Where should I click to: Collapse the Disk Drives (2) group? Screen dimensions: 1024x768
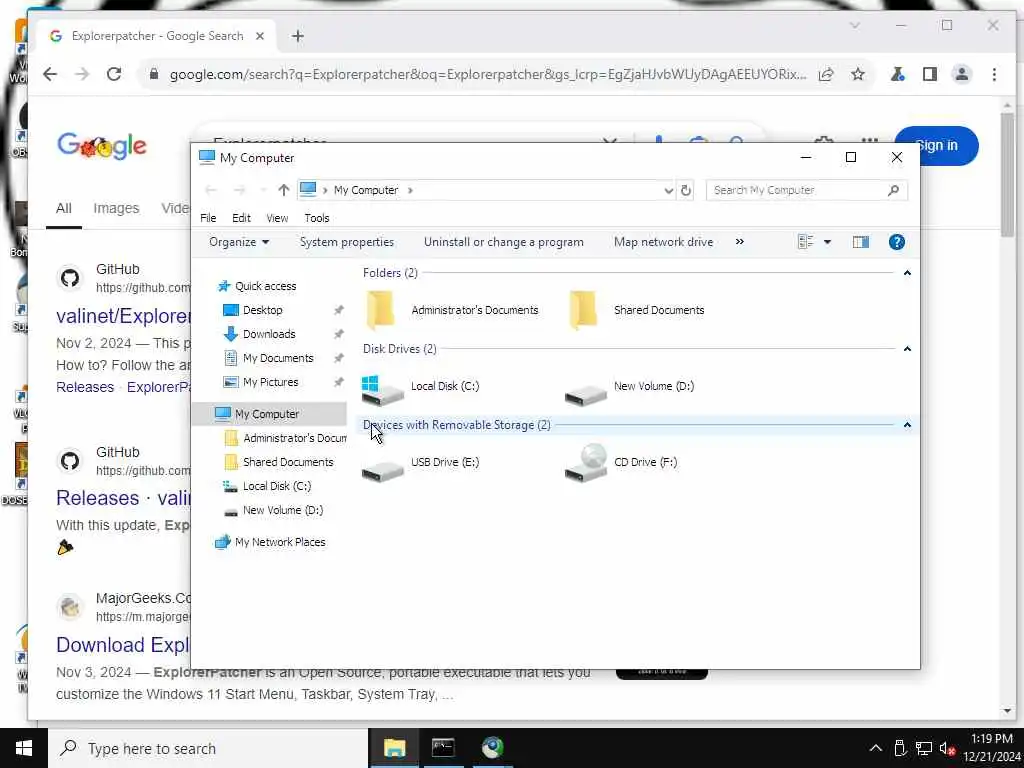coord(907,349)
